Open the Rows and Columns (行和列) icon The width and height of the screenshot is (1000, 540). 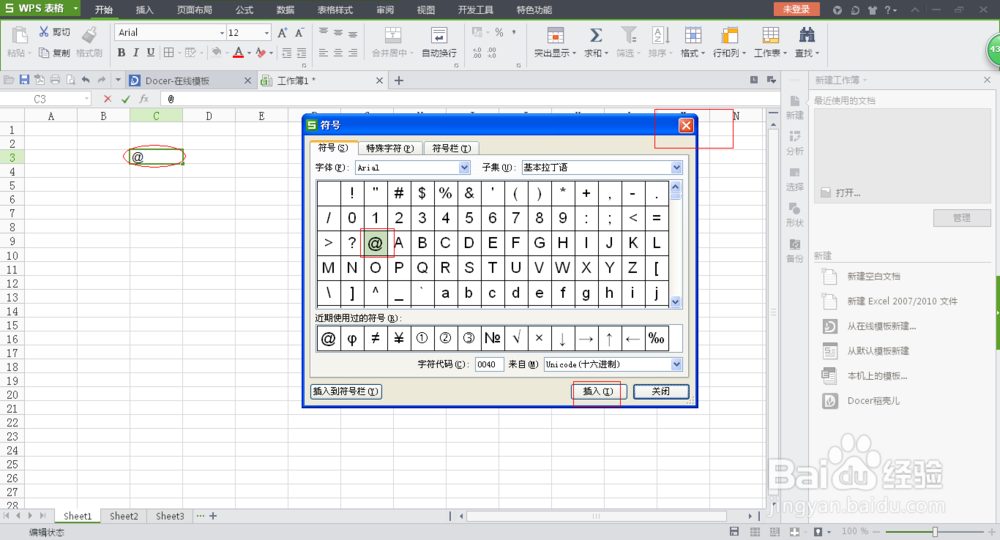(730, 35)
